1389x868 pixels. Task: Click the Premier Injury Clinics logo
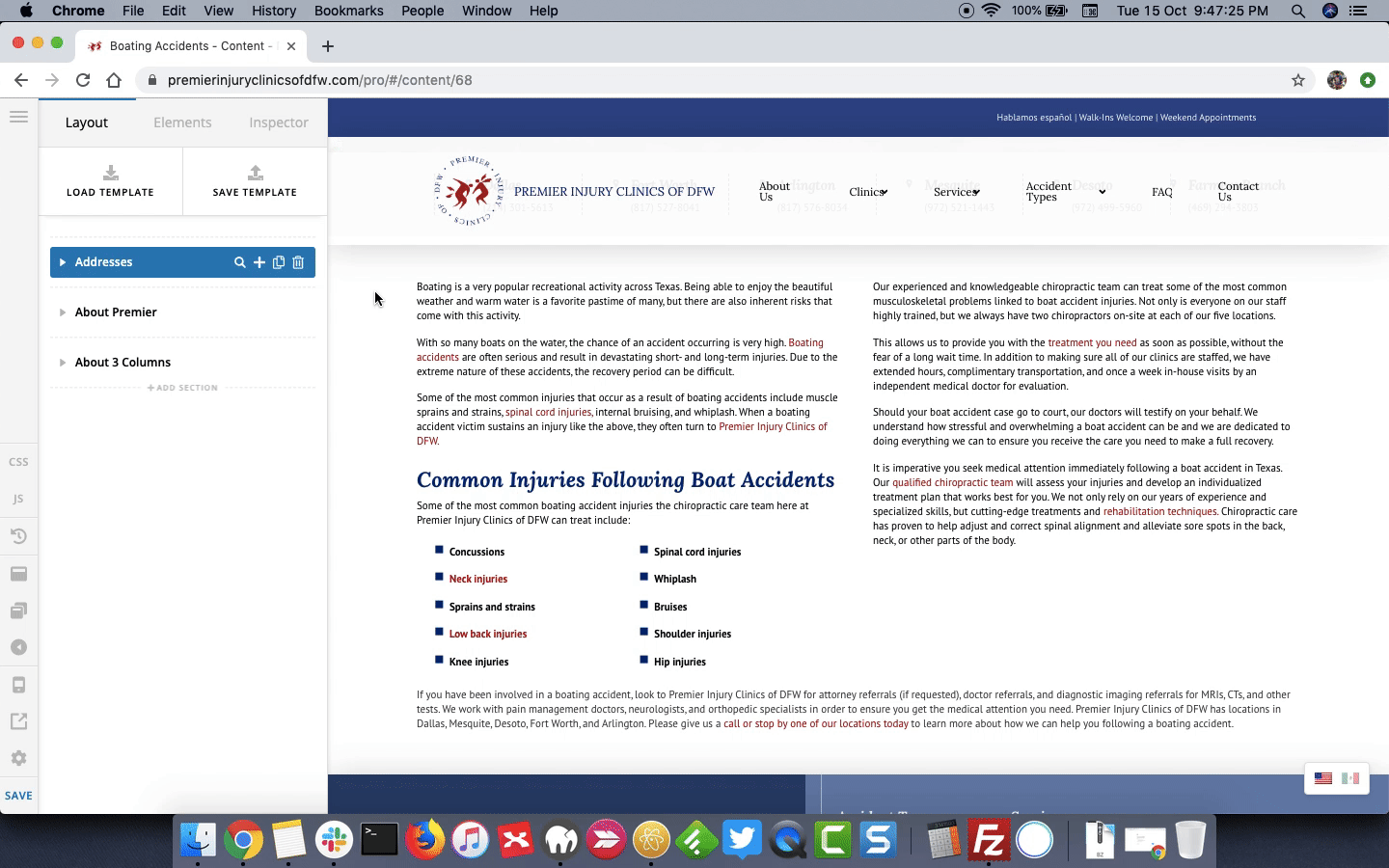[469, 191]
